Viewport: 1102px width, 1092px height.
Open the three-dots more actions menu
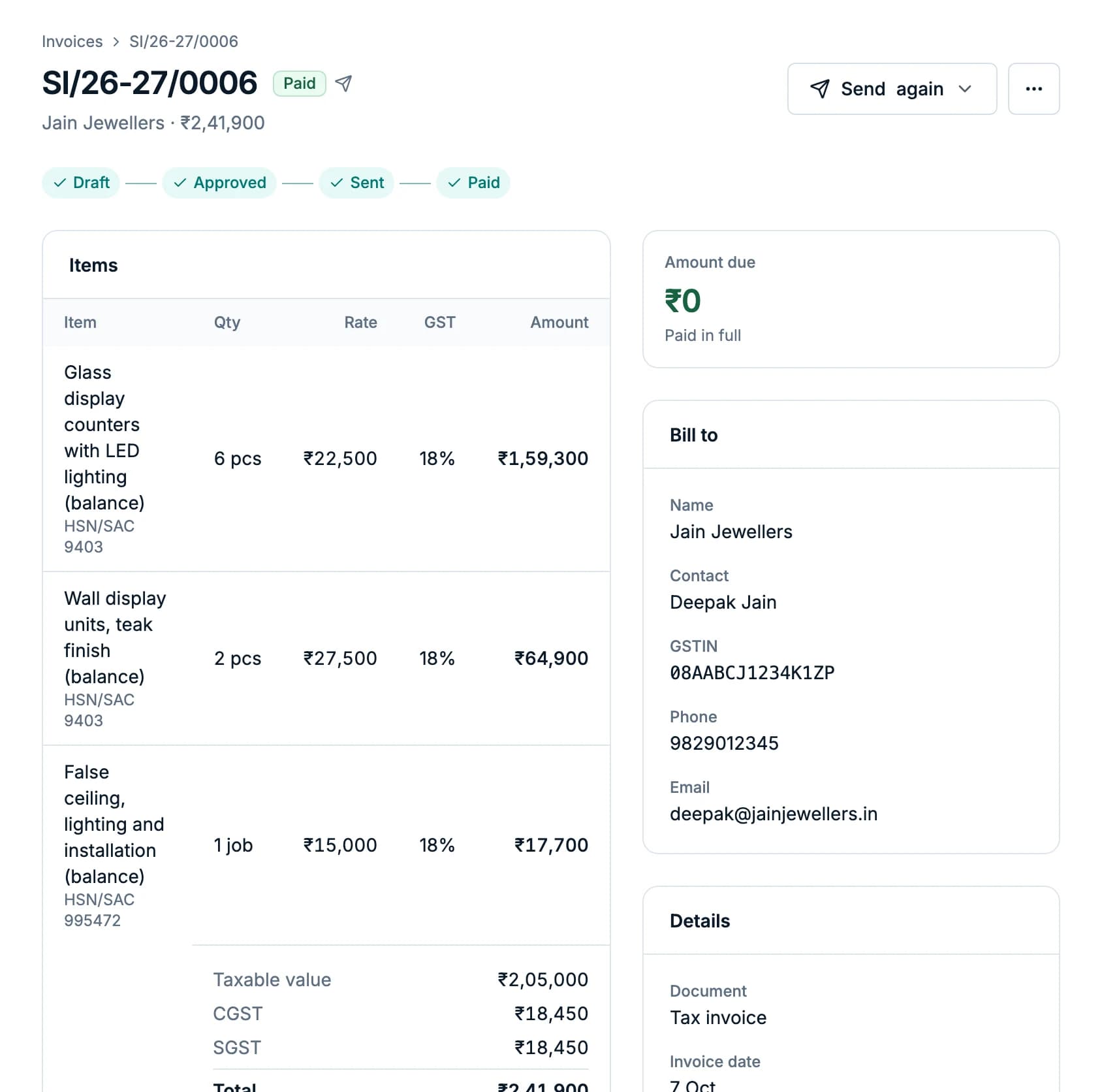click(1033, 89)
